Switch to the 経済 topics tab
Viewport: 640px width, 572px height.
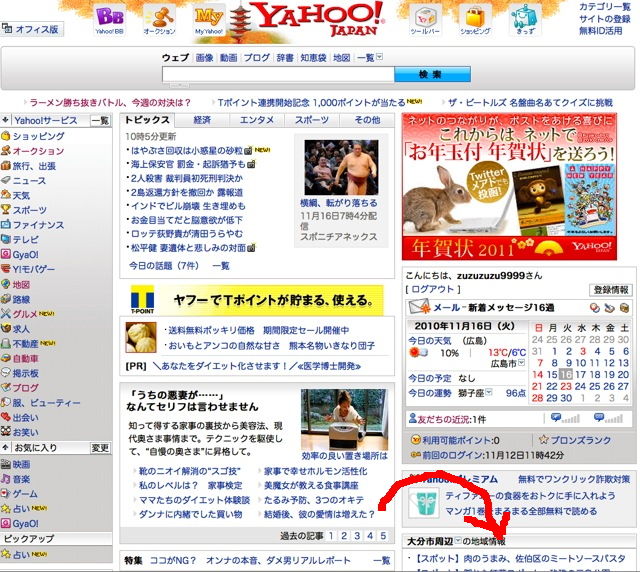(202, 120)
